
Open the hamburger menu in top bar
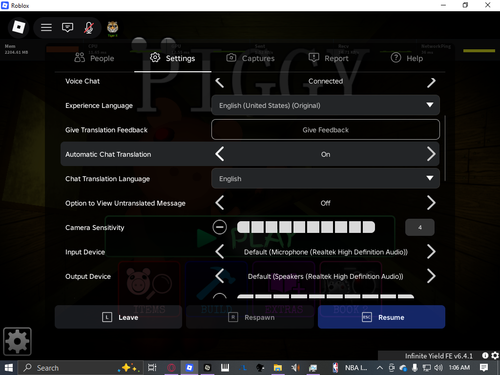(46, 27)
